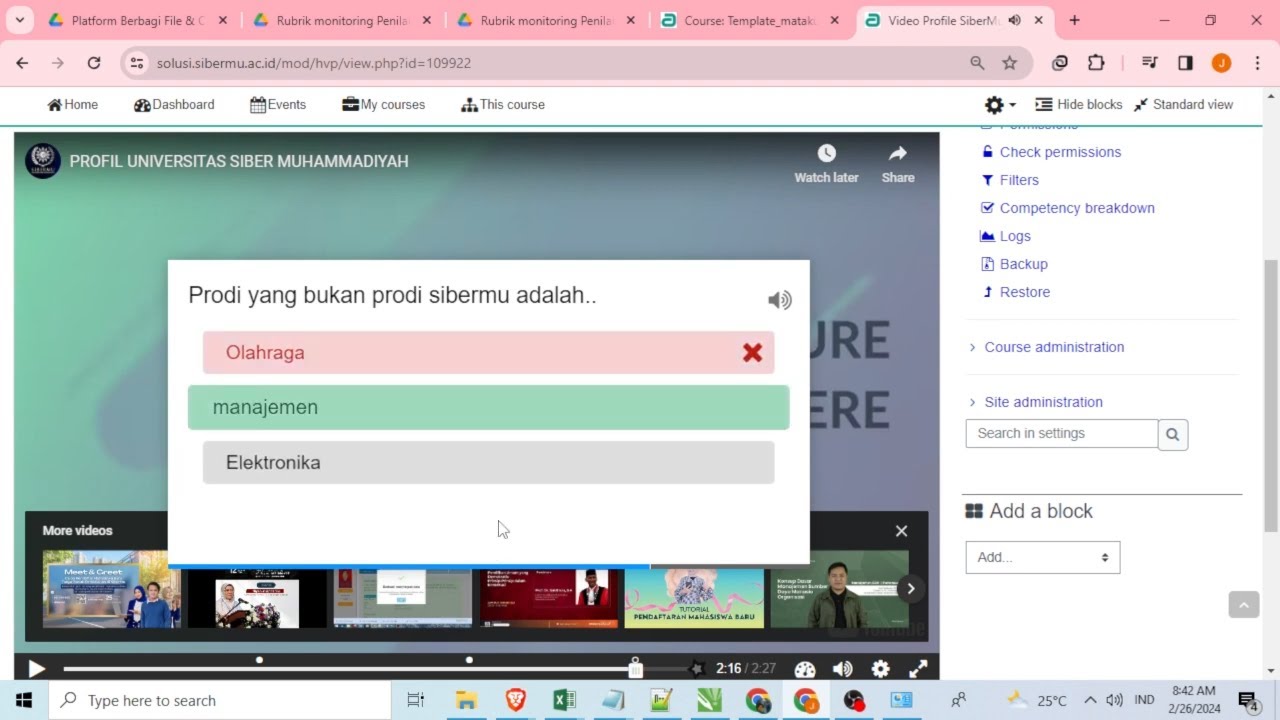Bookmark this page with star icon
Screen dimensions: 1280x720
[x=1010, y=63]
